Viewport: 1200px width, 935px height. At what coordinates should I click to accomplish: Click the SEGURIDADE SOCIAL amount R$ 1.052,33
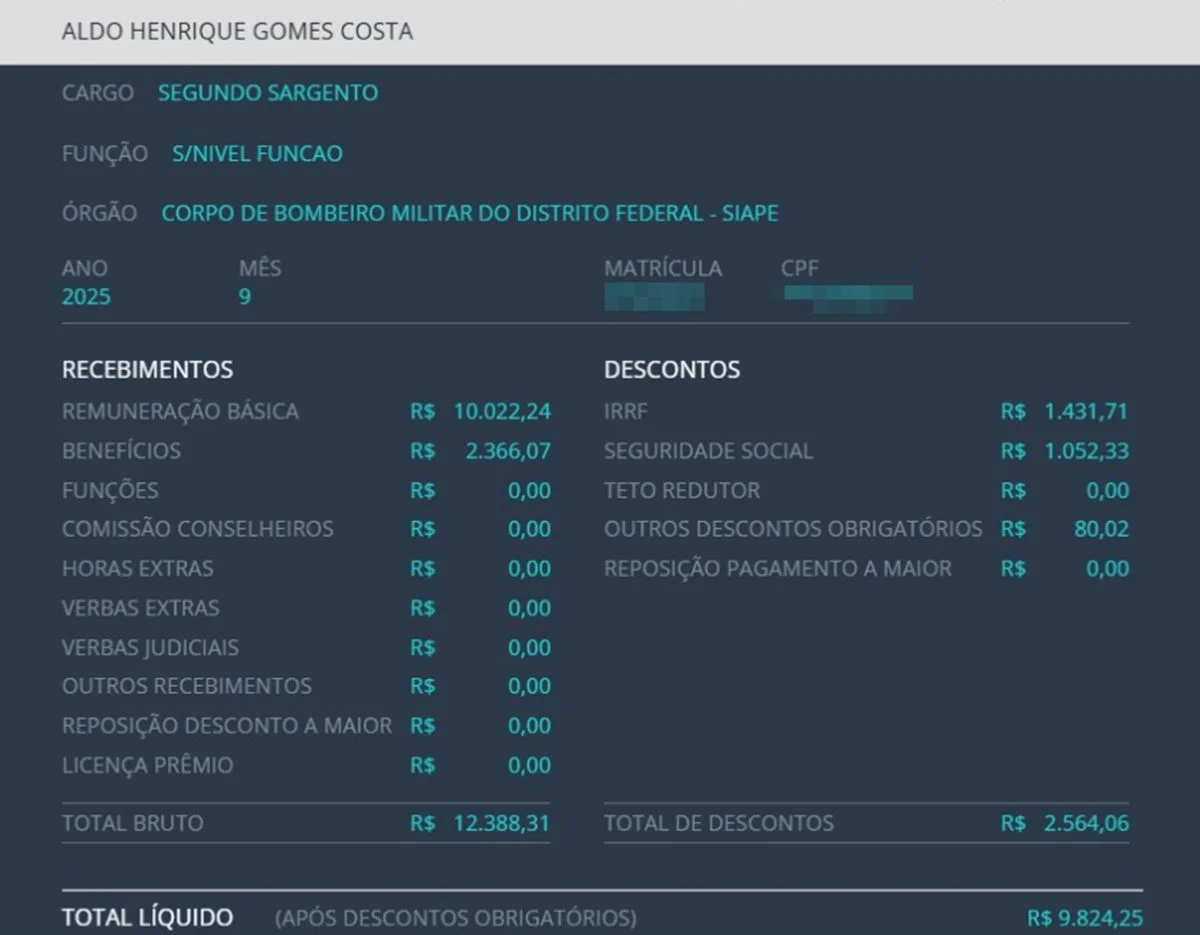coord(1065,451)
